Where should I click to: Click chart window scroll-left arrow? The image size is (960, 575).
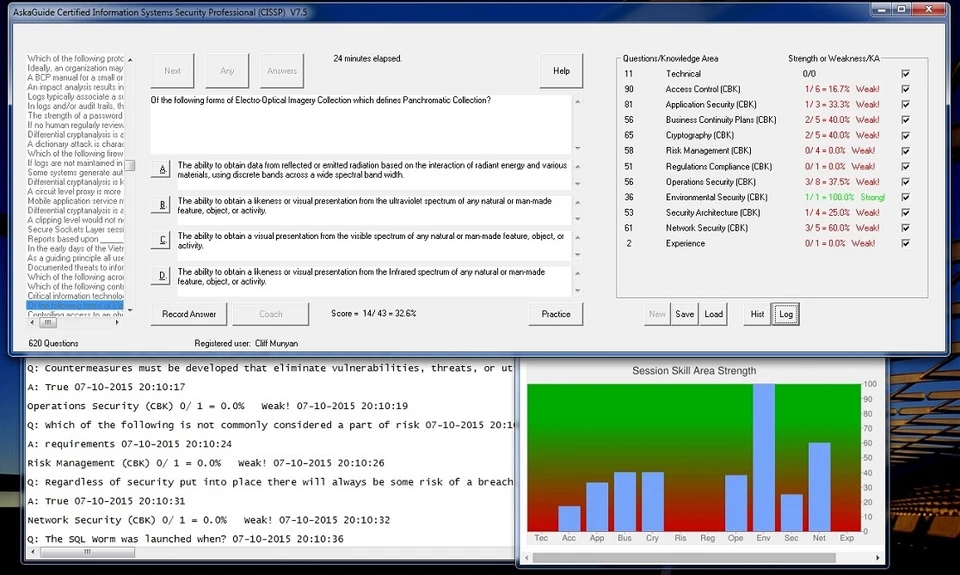(527, 558)
